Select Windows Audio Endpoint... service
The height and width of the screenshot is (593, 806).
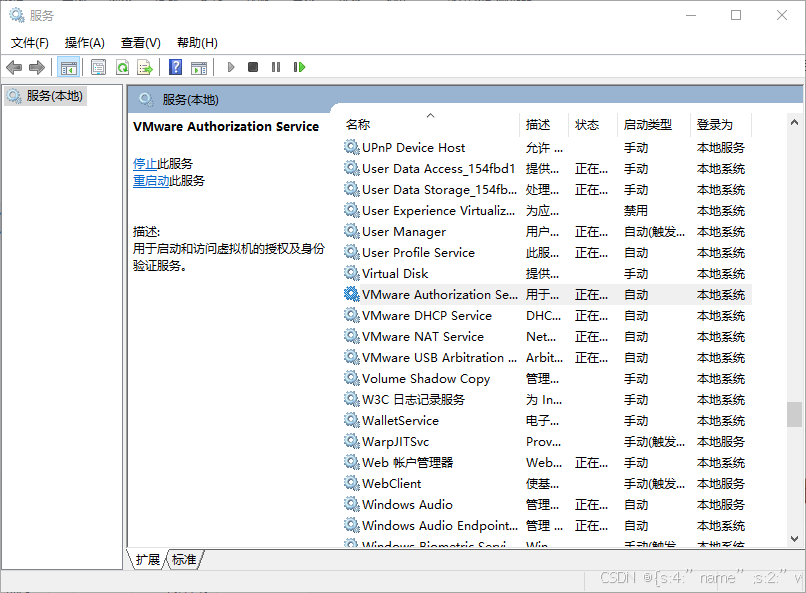click(x=547, y=525)
